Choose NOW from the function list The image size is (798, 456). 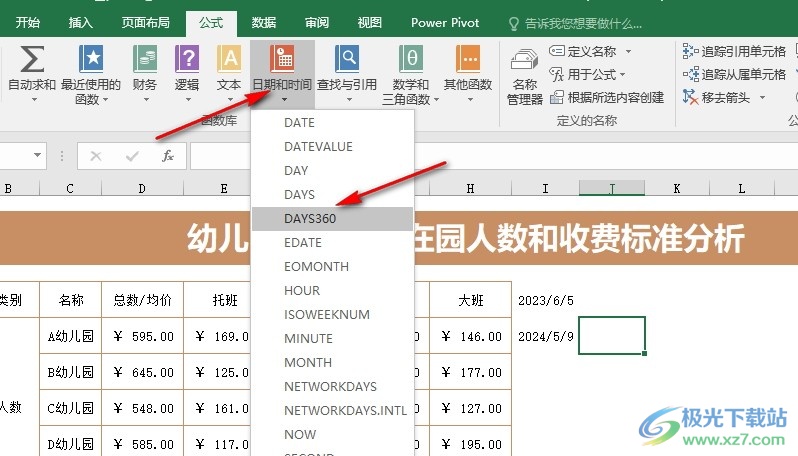333,435
